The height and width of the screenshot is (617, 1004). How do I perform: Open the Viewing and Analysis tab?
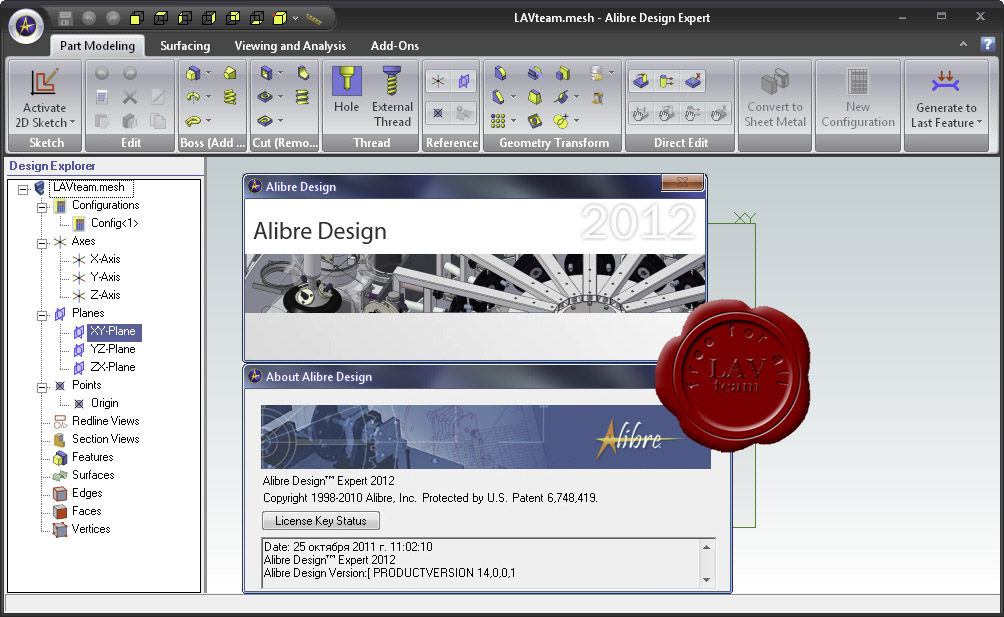(290, 45)
